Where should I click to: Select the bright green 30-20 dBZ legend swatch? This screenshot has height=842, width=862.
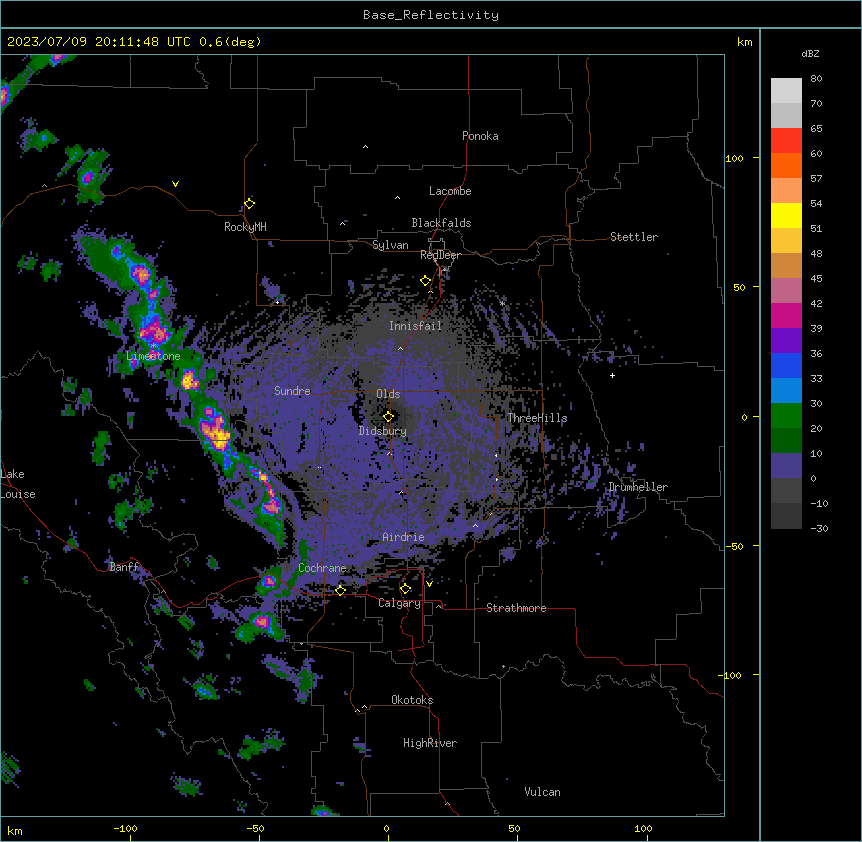pos(786,416)
